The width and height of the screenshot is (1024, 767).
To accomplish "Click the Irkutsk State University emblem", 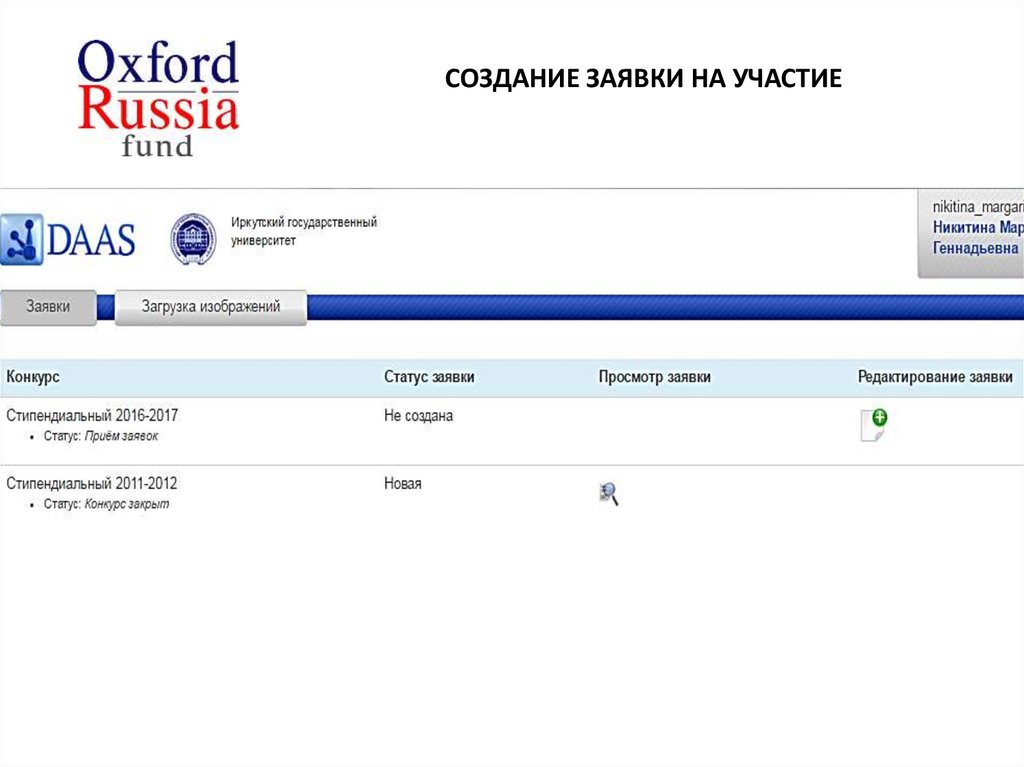I will (x=193, y=239).
